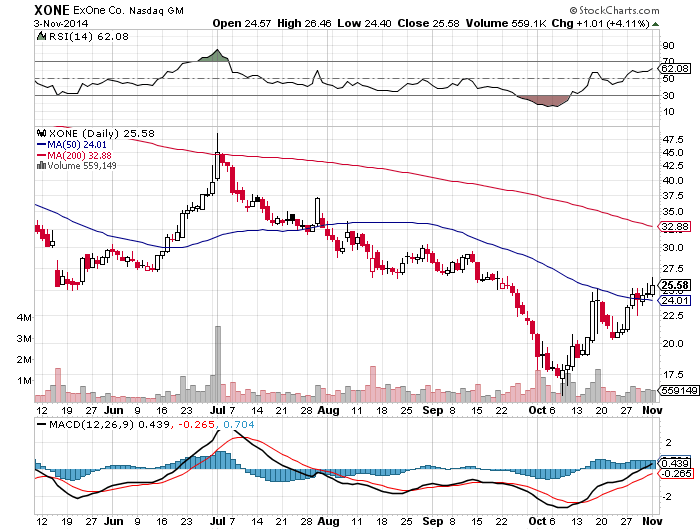The image size is (700, 530).
Task: Click the 10 level on RSI axis
Action: [668, 112]
